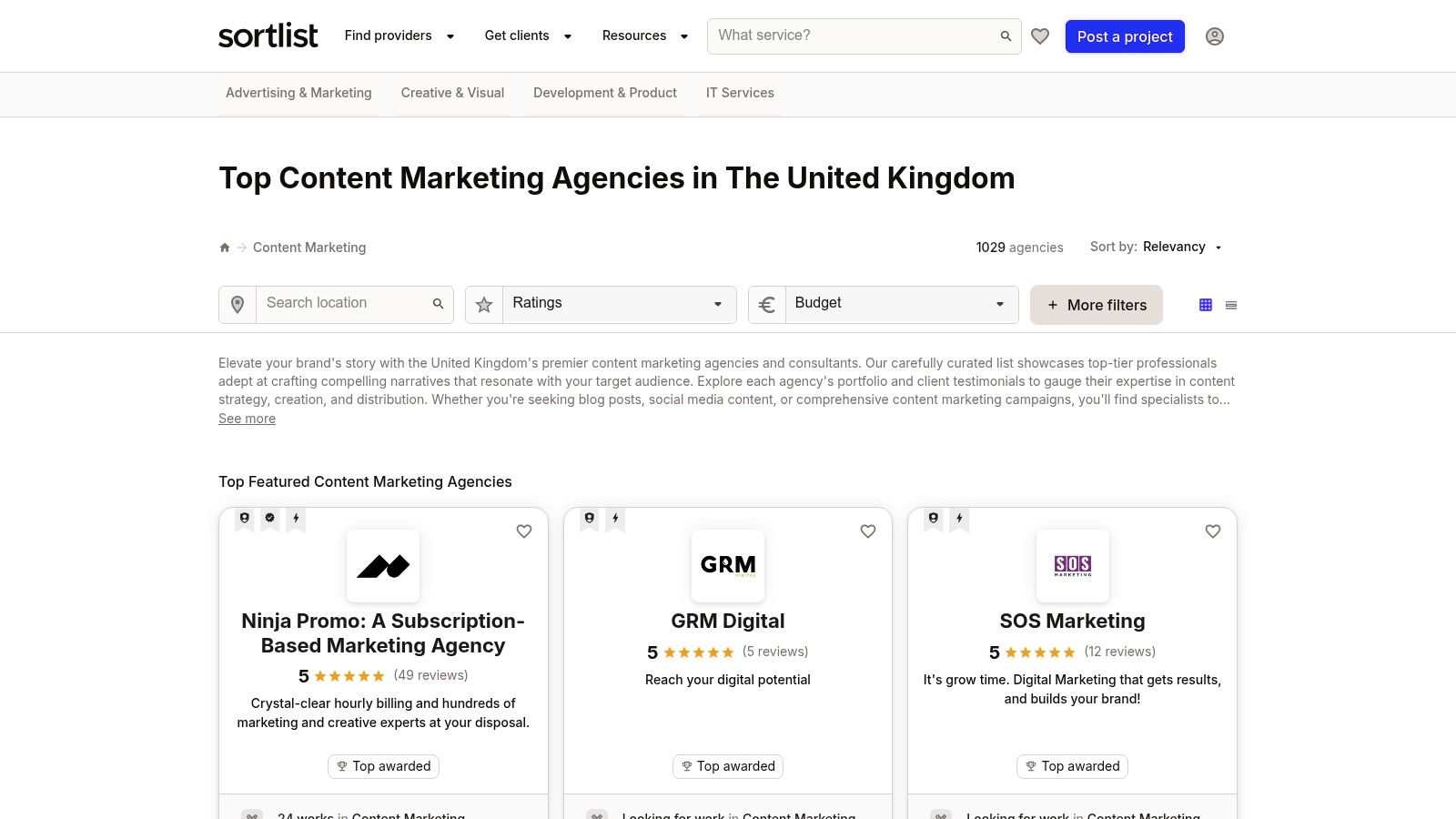Viewport: 1456px width, 819px height.
Task: Click 'Reach your digital potential' tagline
Action: tap(728, 680)
